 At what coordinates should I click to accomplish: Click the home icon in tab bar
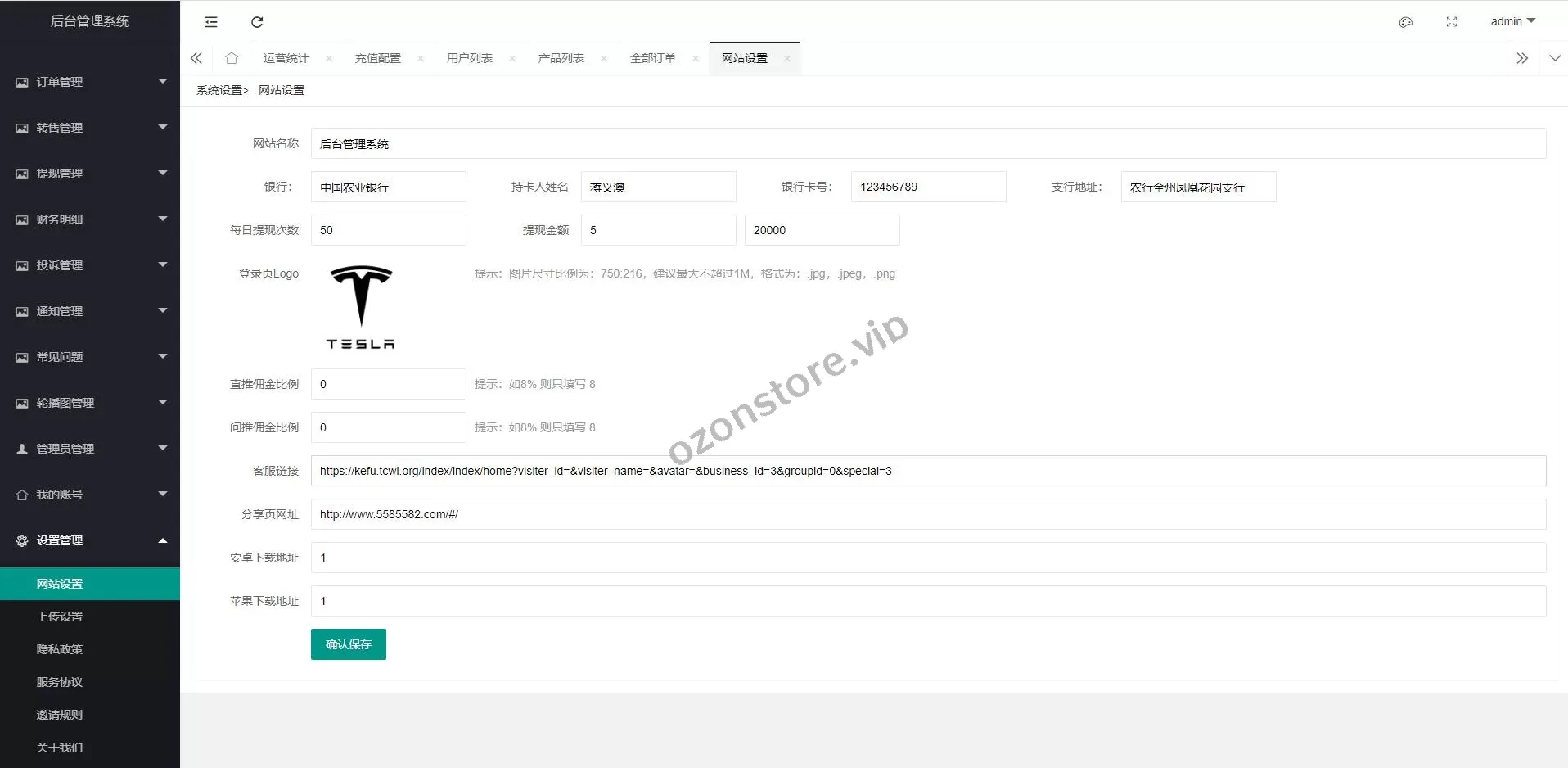(232, 58)
